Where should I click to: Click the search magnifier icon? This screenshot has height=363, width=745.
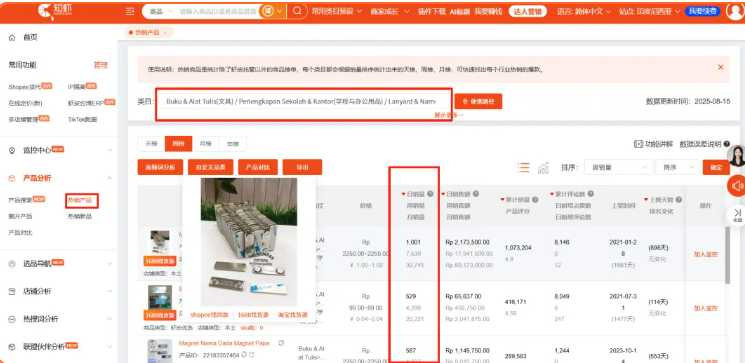297,11
